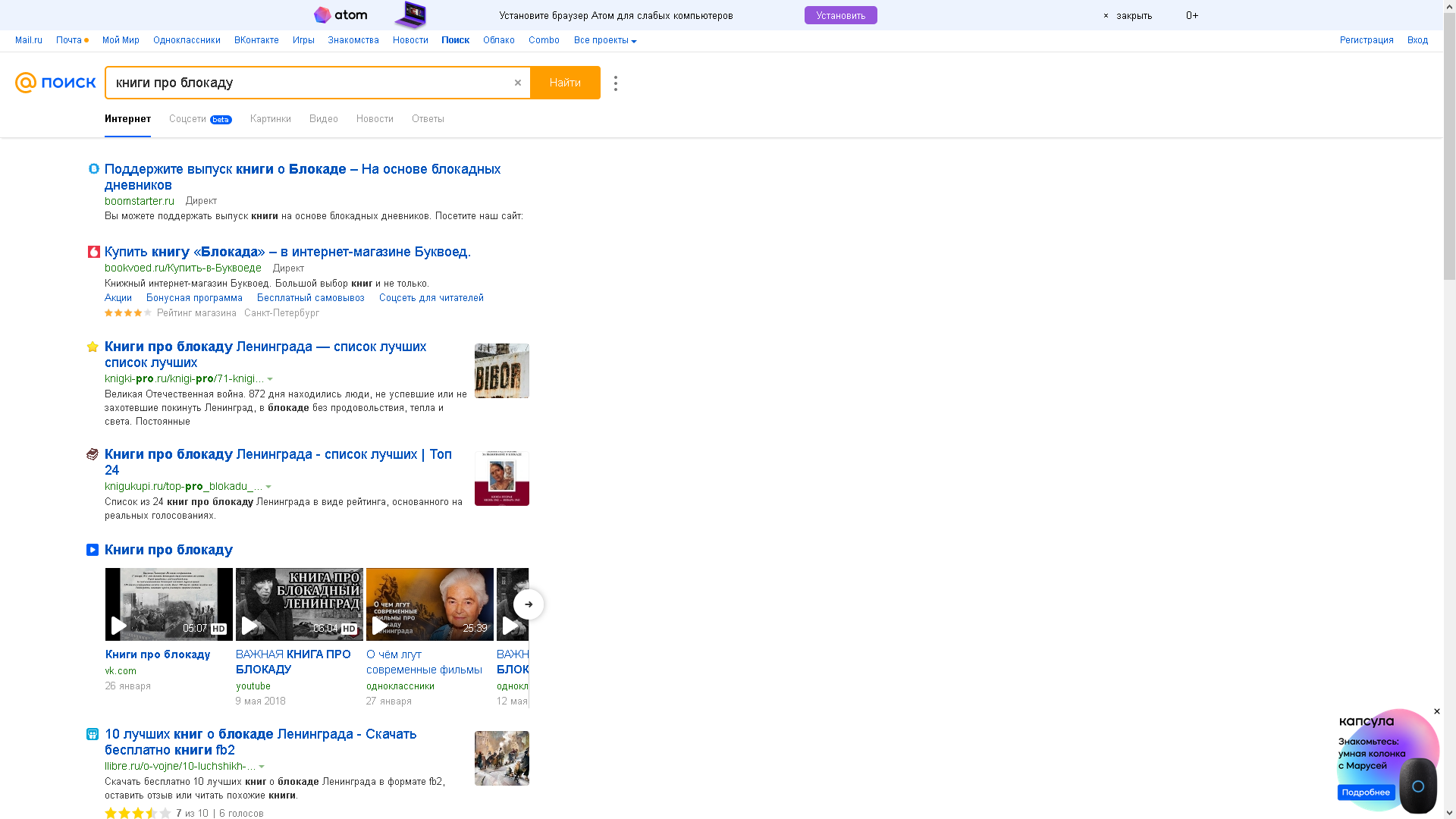The width and height of the screenshot is (1456, 819).
Task: Click the Бонусная программа sitelink
Action: tap(194, 298)
